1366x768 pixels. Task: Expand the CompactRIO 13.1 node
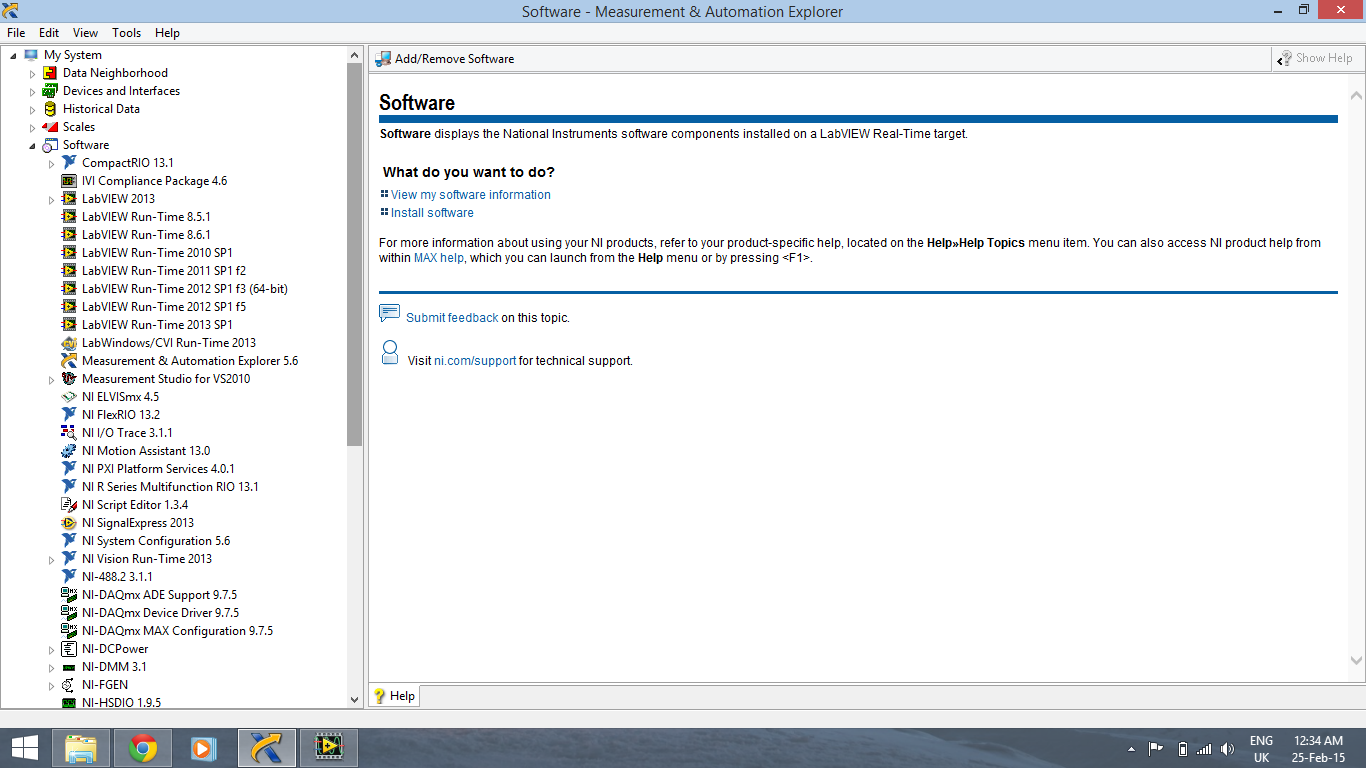click(x=51, y=164)
